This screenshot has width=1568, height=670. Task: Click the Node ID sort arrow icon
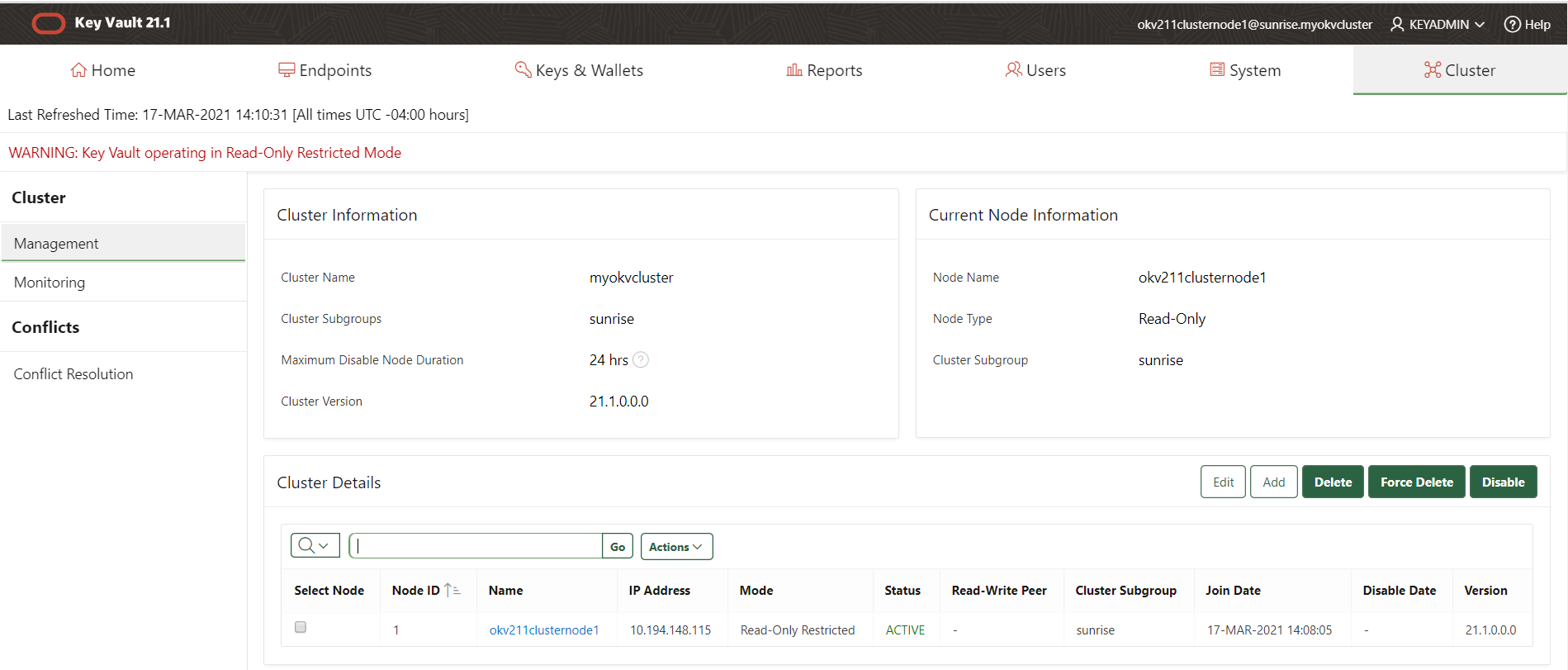(452, 591)
